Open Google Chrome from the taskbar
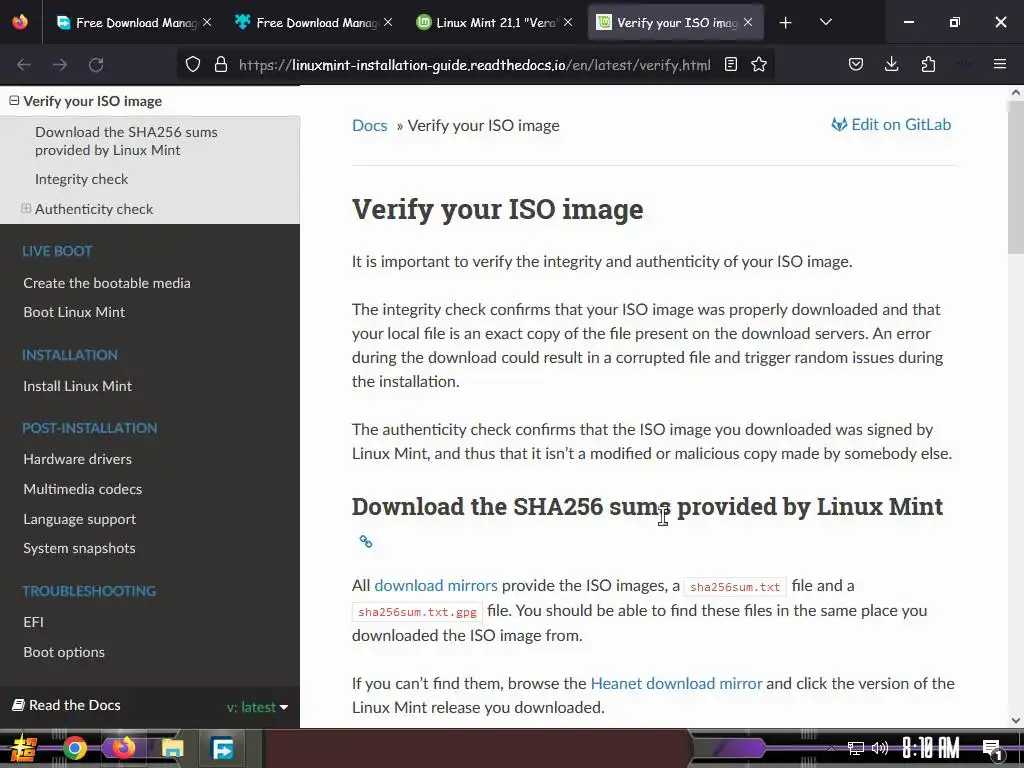The height and width of the screenshot is (768, 1024). click(x=74, y=748)
